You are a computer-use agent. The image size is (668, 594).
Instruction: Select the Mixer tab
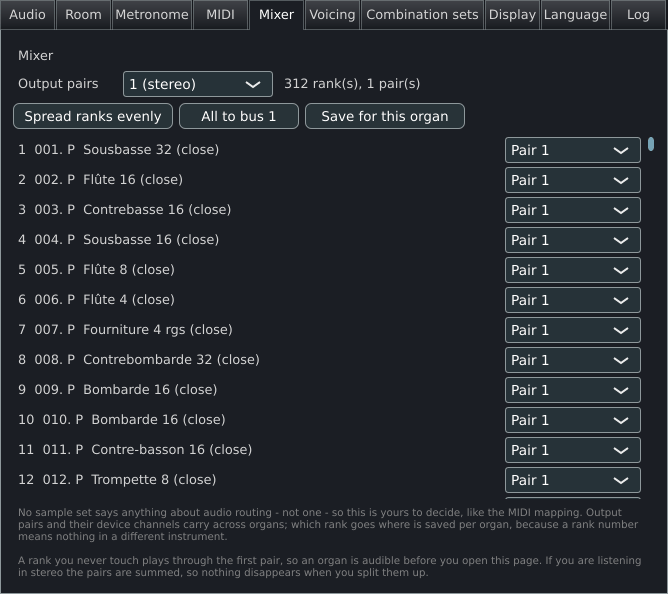(x=276, y=15)
